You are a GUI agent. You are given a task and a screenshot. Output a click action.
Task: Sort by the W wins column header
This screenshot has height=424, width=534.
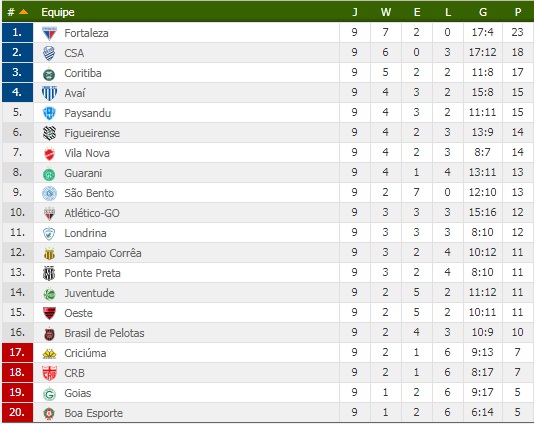point(386,12)
